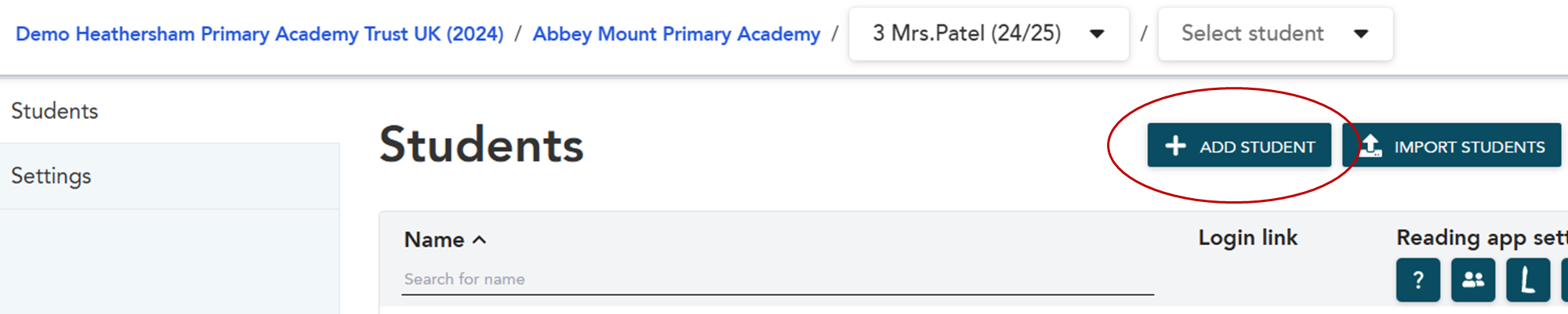Screen dimensions: 1568x314
Task: Open the Select student dropdown
Action: pyautogui.click(x=1276, y=34)
